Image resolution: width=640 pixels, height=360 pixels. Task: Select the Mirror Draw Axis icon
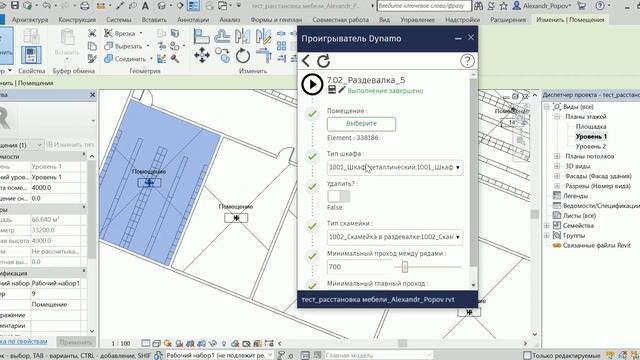click(x=263, y=36)
